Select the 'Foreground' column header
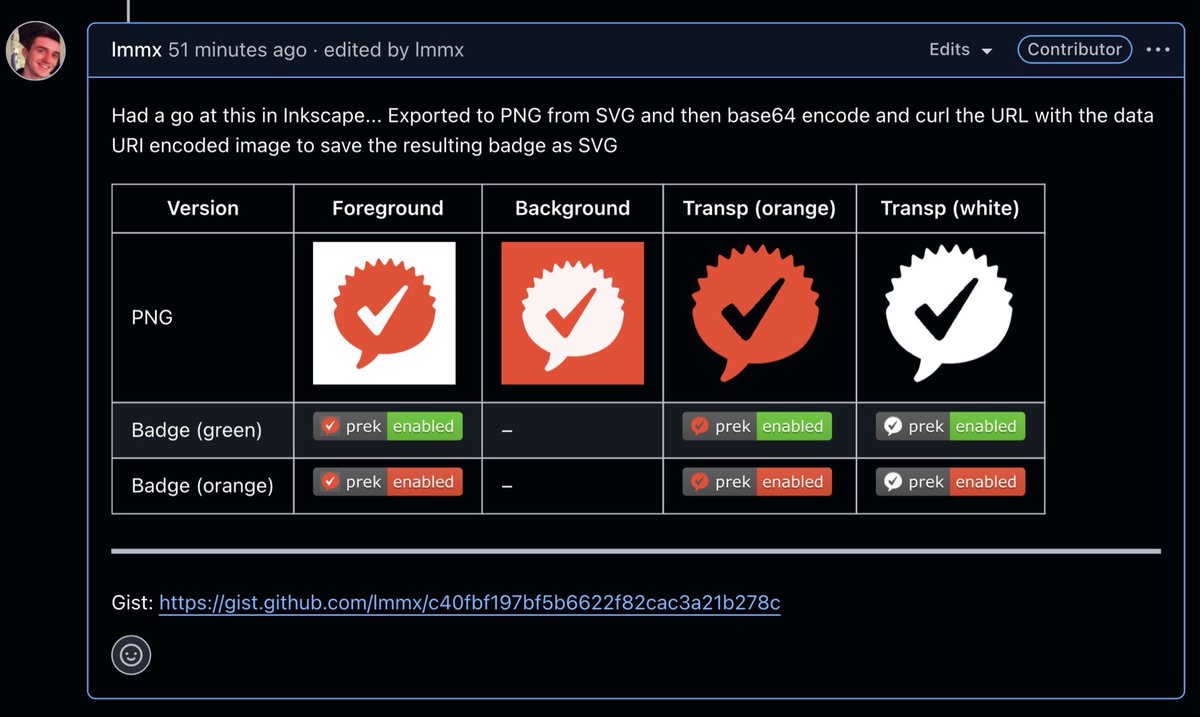The image size is (1200, 717). click(388, 208)
